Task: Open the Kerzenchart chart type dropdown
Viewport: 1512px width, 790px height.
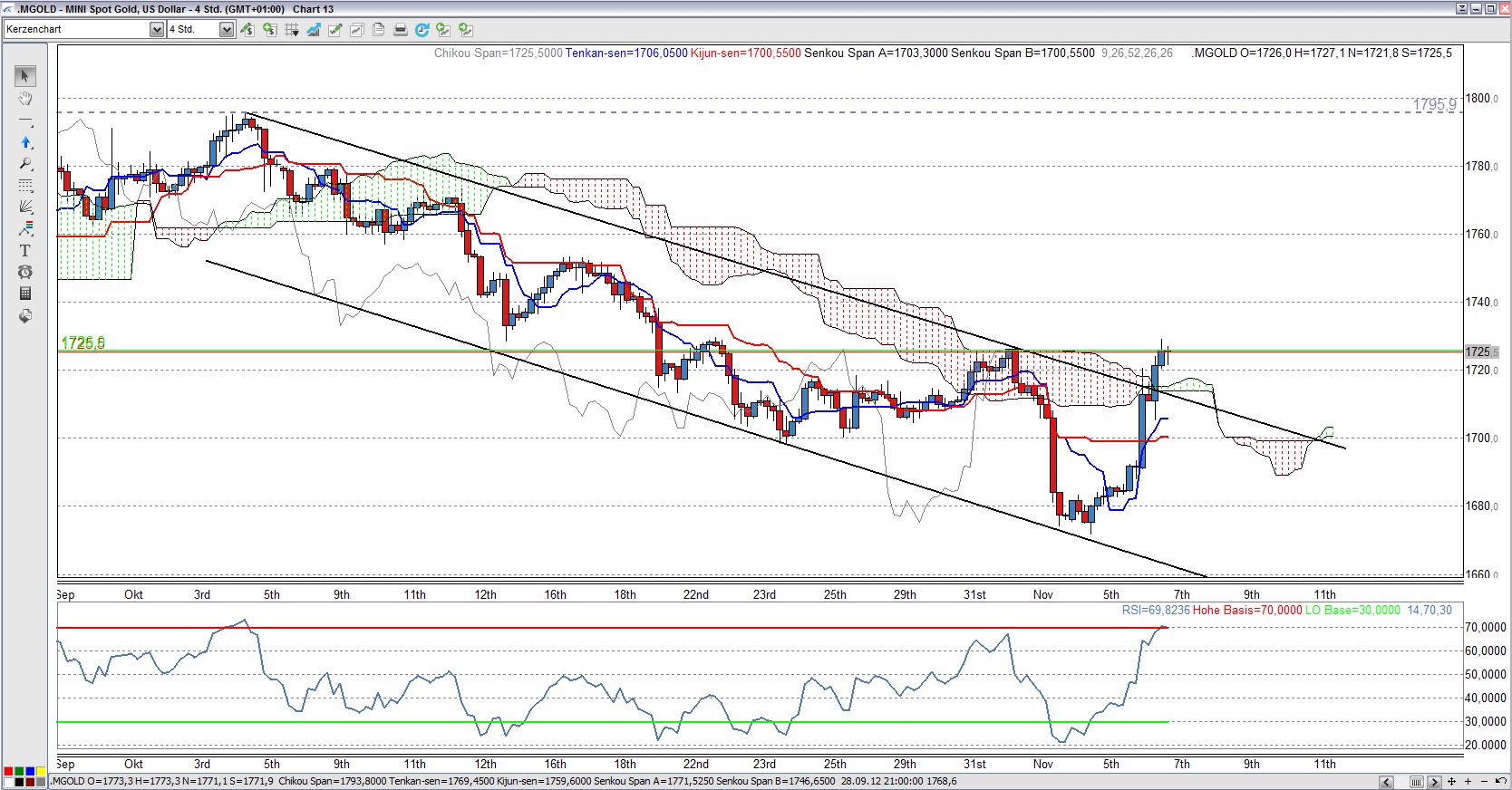Action: tap(156, 30)
